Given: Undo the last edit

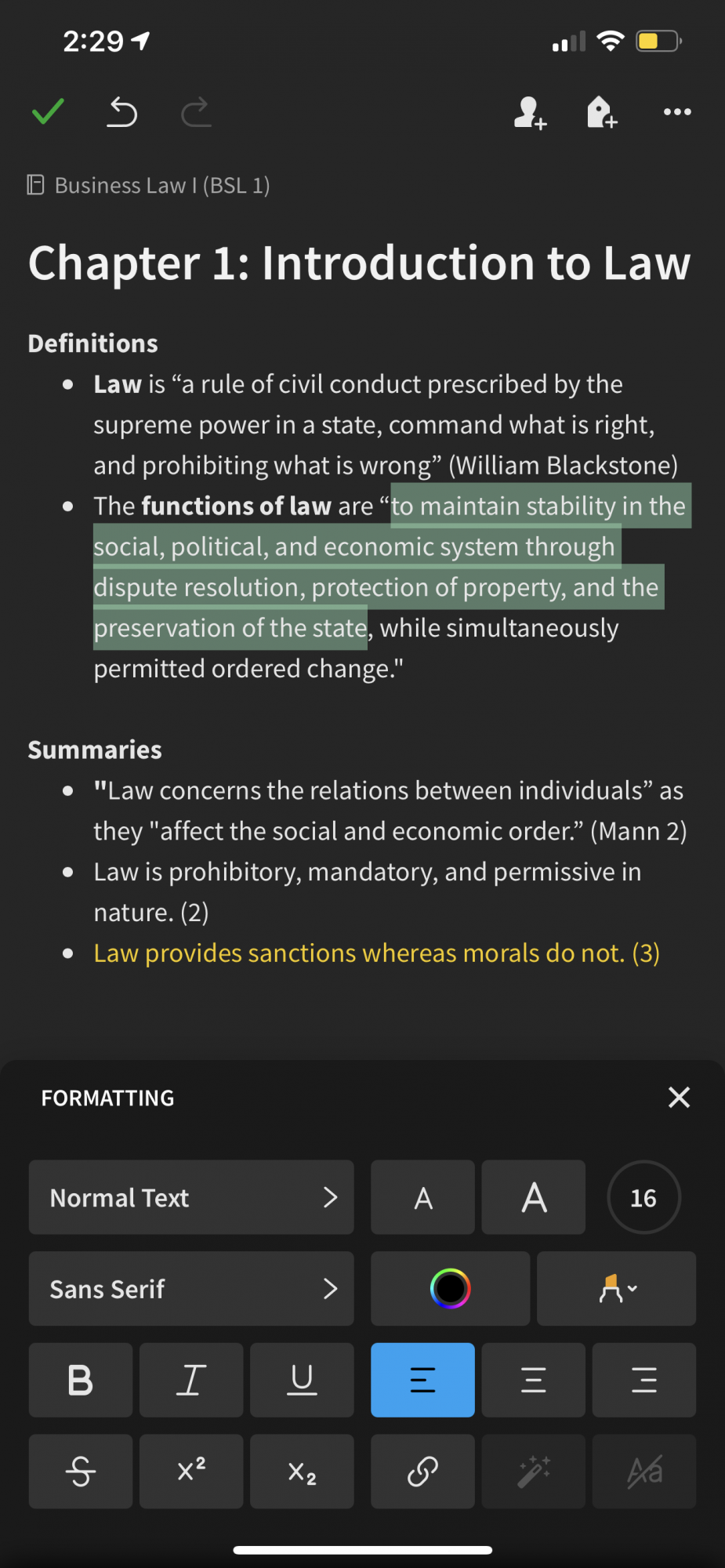Looking at the screenshot, I should point(122,112).
